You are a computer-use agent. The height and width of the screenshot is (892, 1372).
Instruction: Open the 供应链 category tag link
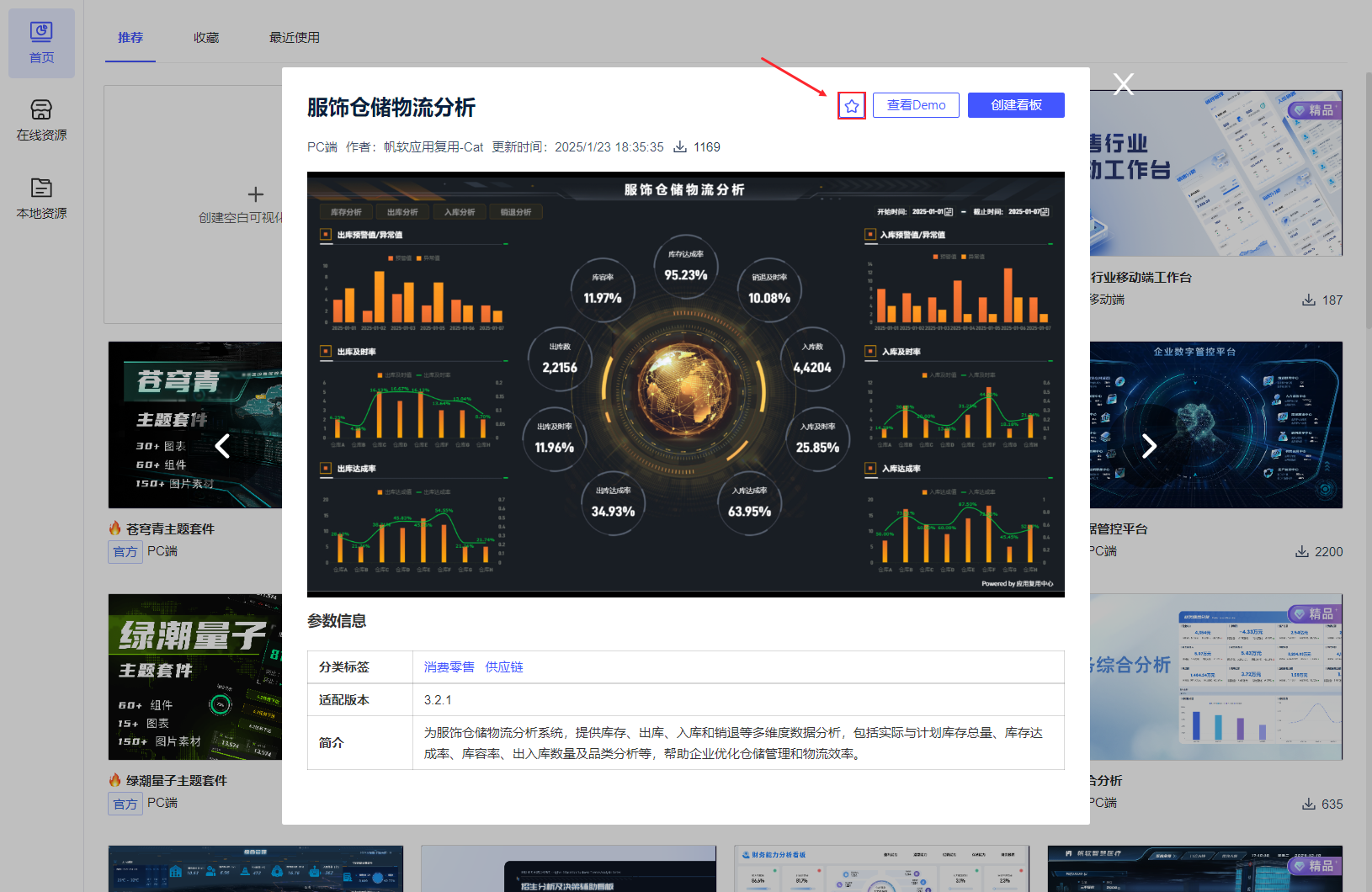[x=504, y=667]
